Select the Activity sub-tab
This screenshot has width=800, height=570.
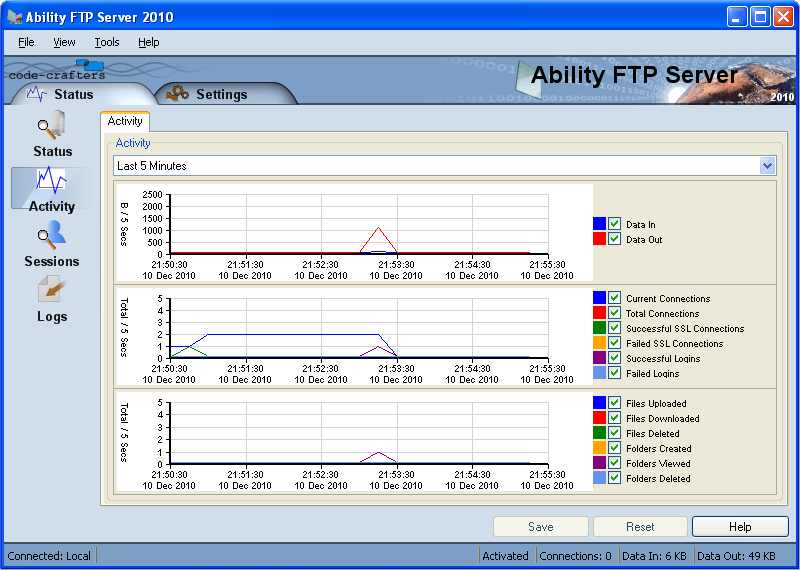[124, 121]
